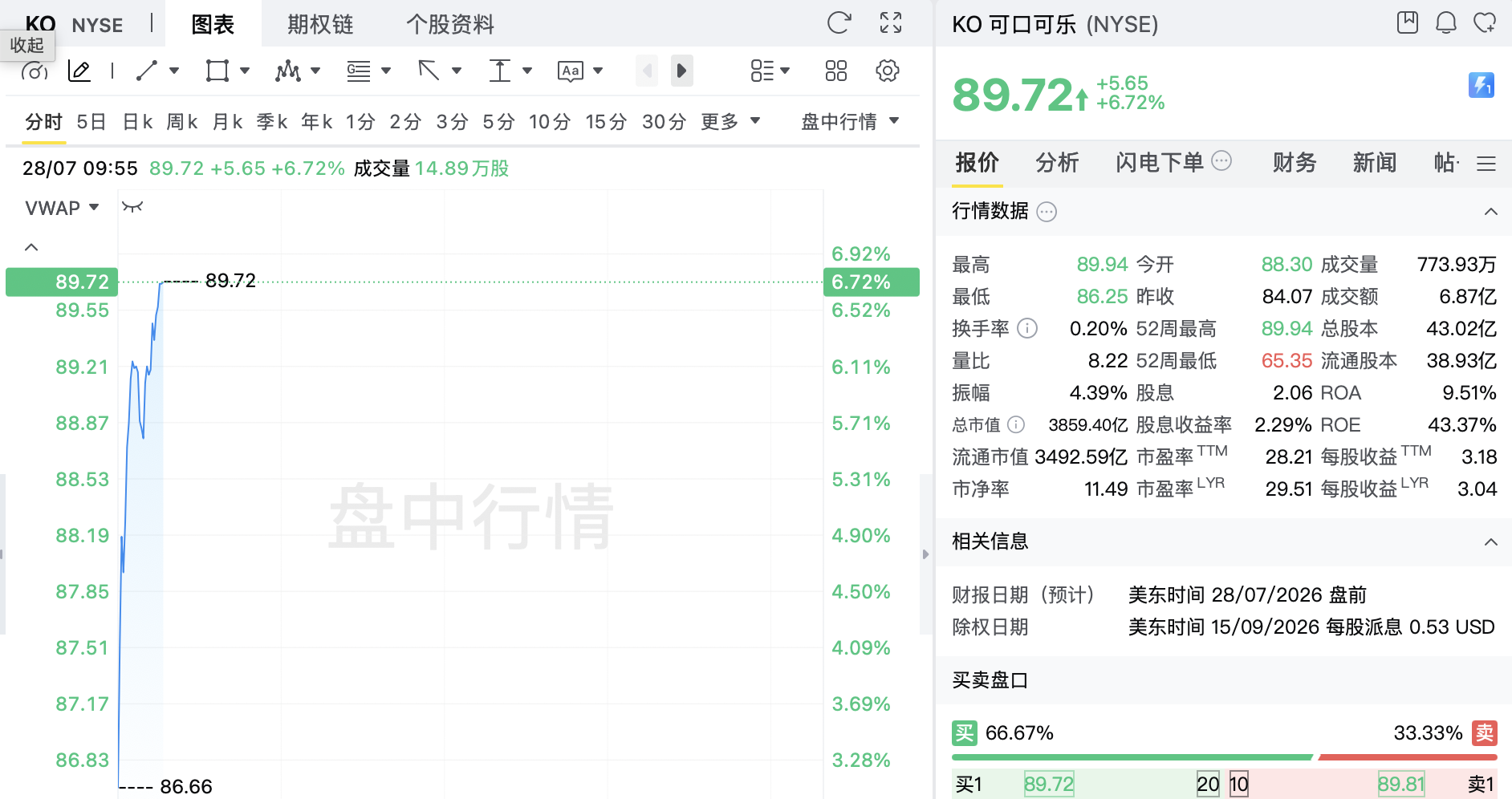Click the save note icon beside KO 可口可乐

click(1408, 22)
